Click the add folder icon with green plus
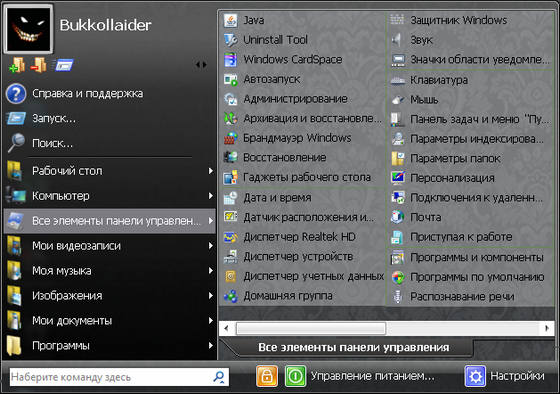Screen dimensions: 560x394 tap(17, 65)
